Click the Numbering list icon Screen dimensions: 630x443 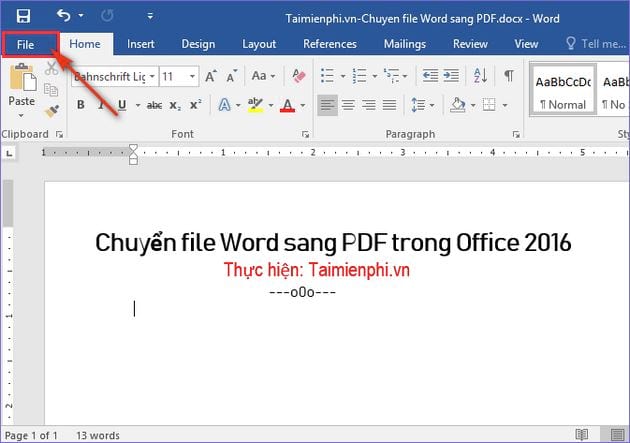(360, 76)
